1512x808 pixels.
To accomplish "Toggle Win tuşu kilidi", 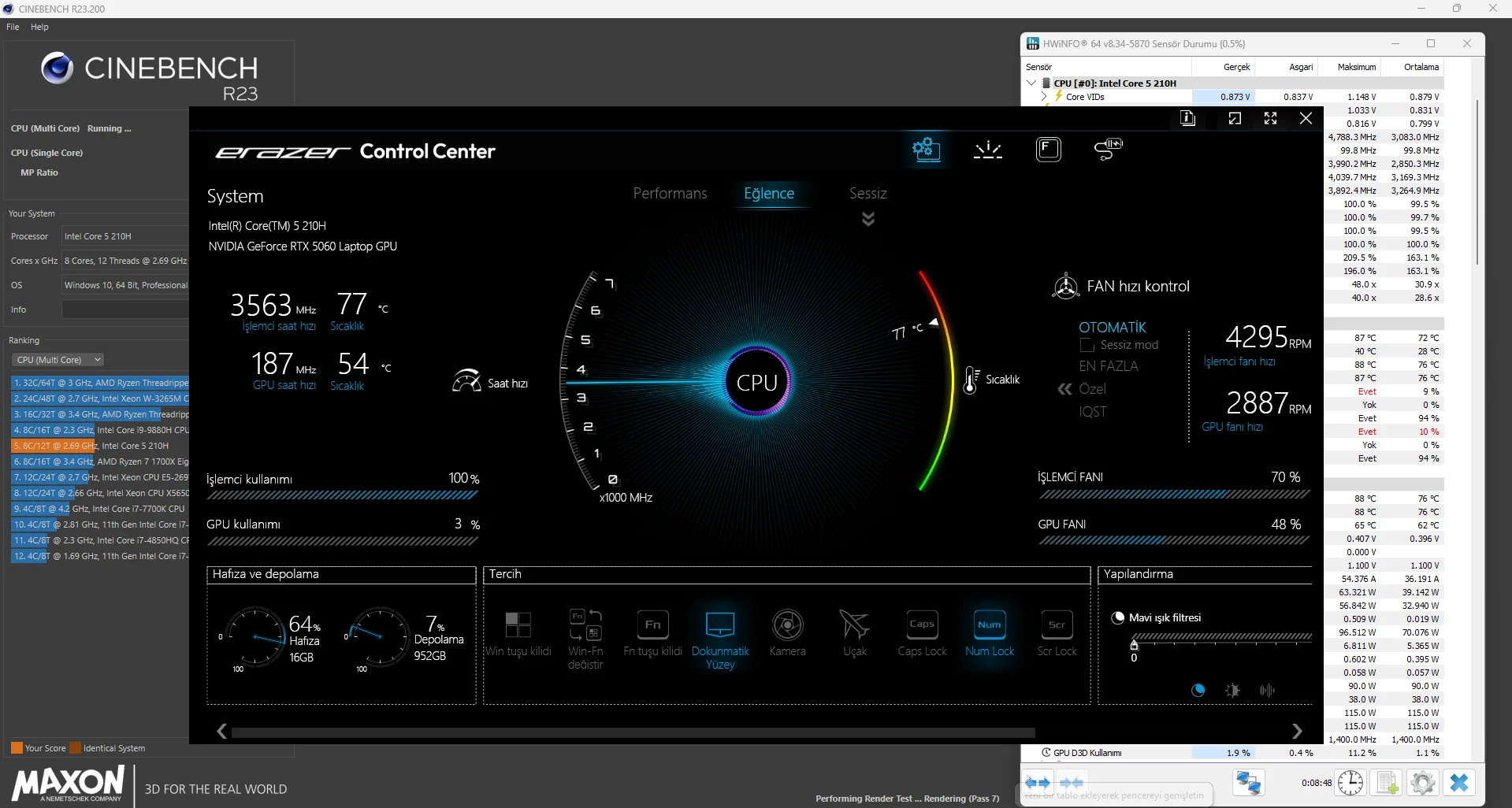I will (518, 633).
